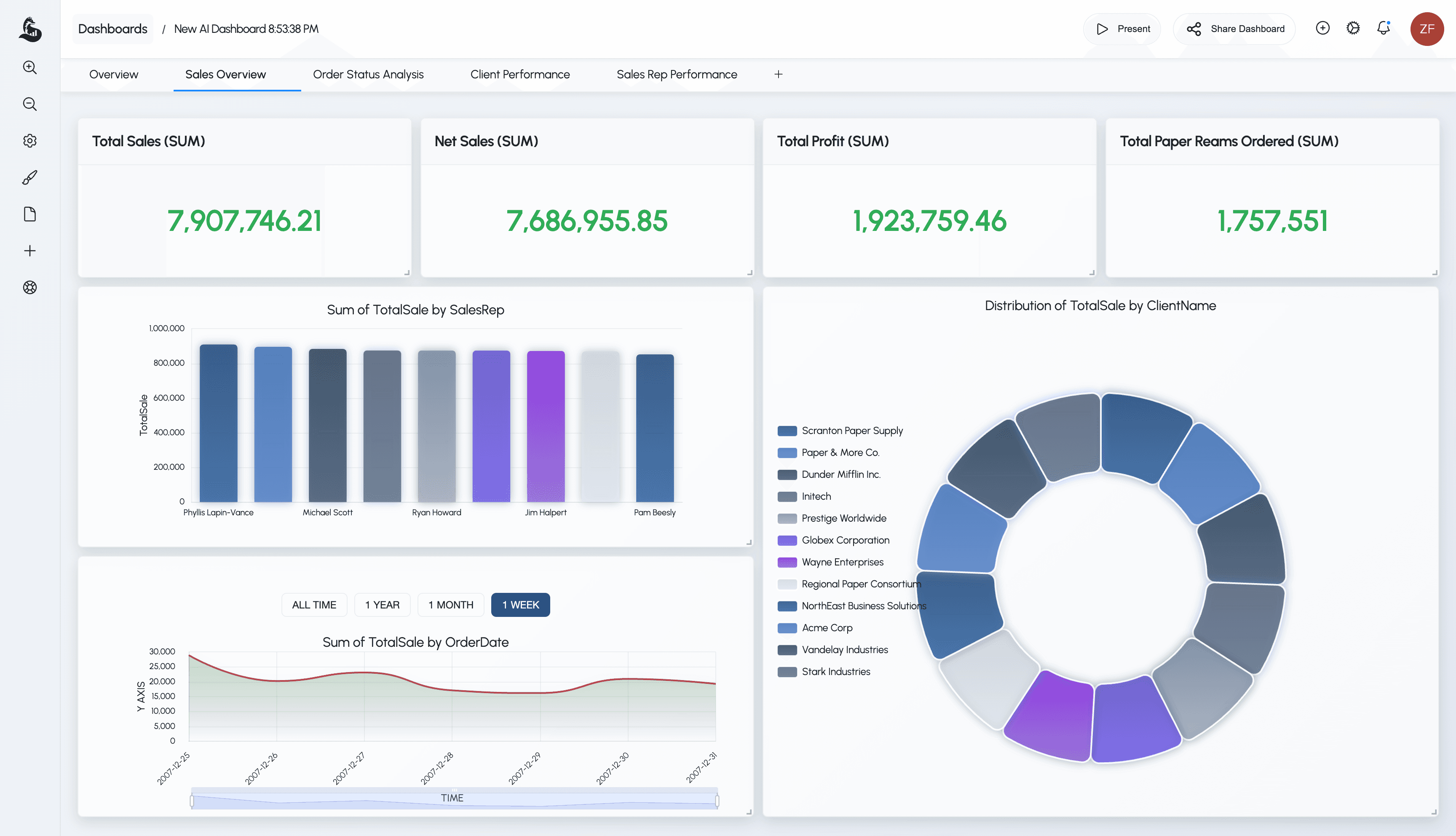Select the 1 YEAR range option
The image size is (1456, 836).
pos(382,605)
